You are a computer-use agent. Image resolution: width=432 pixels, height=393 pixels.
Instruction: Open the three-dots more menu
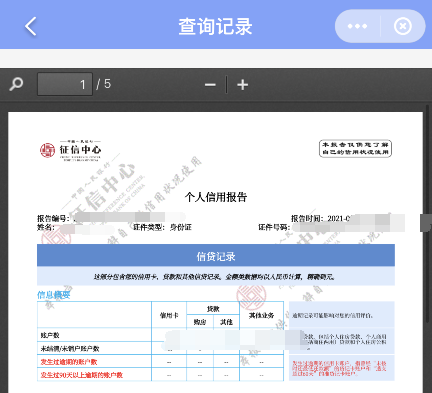click(357, 26)
